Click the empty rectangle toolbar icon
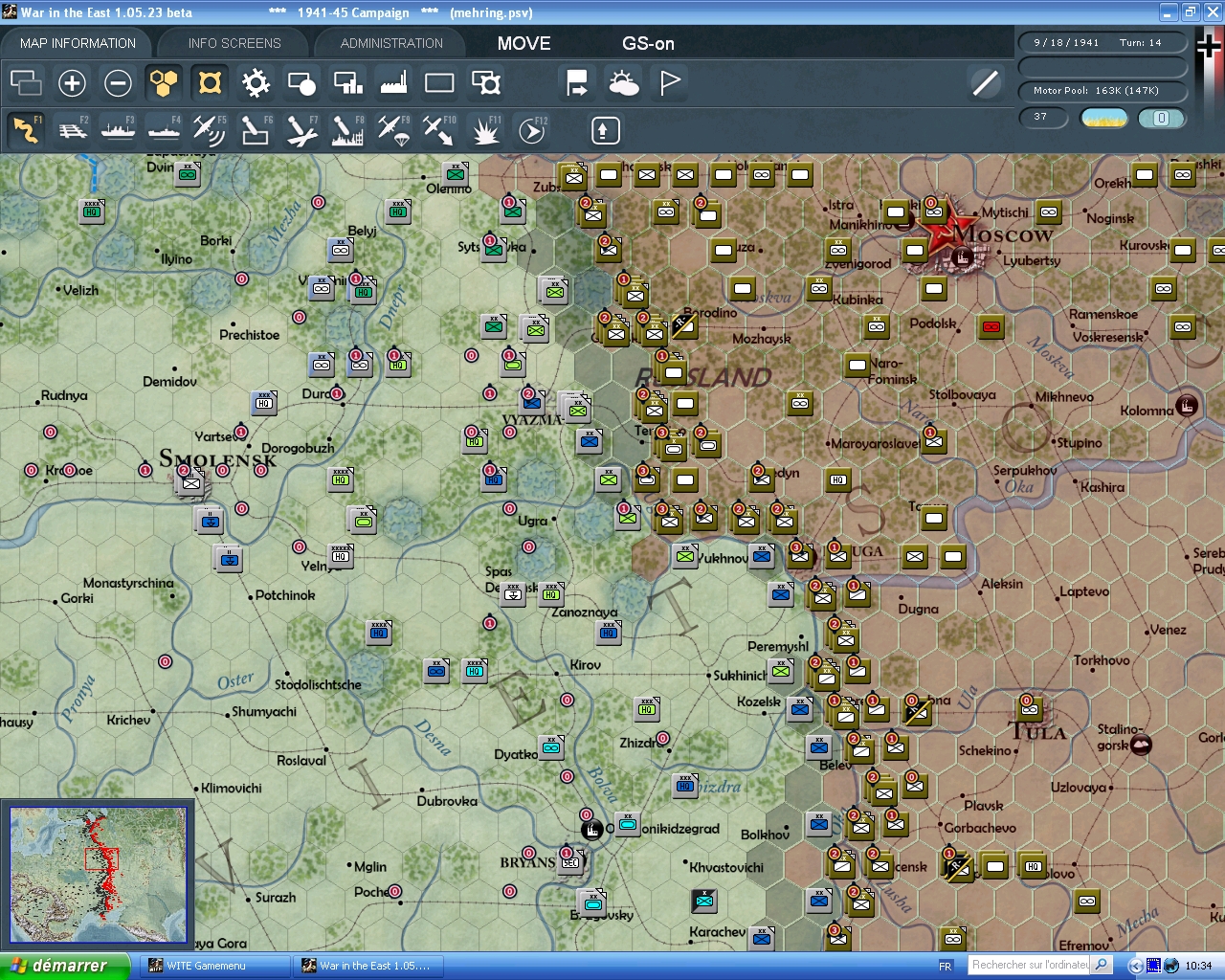This screenshot has width=1225, height=980. pyautogui.click(x=439, y=83)
